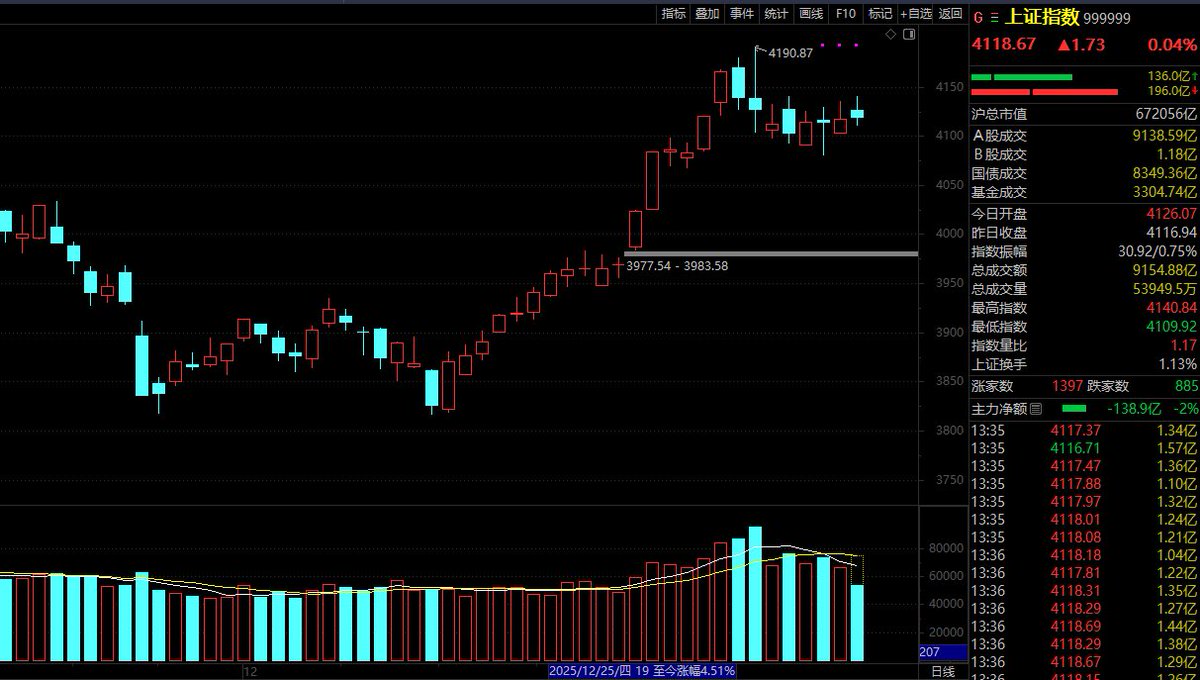Click the 昨日收盘 4116.94 row
1200x680 pixels.
1084,232
